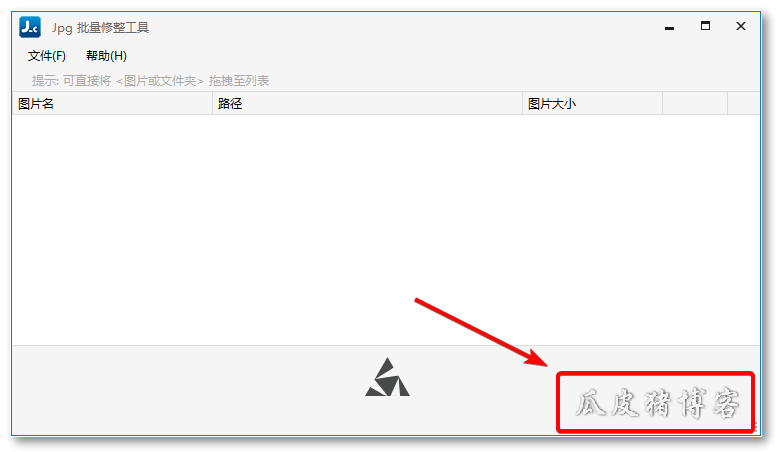
Task: Sort list by 图片名 column header
Action: [x=112, y=104]
